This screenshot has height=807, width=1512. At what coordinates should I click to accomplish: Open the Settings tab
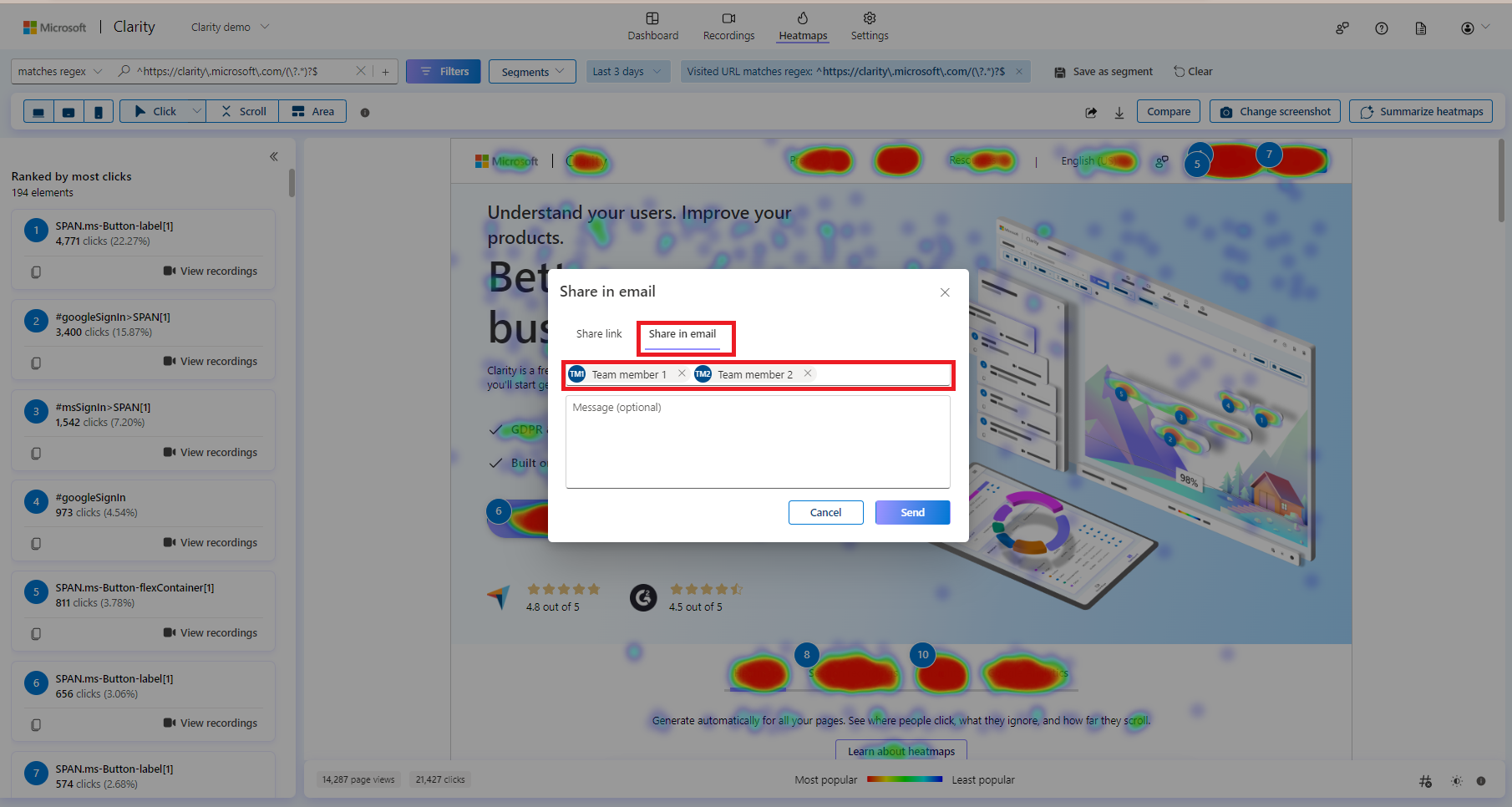(870, 27)
